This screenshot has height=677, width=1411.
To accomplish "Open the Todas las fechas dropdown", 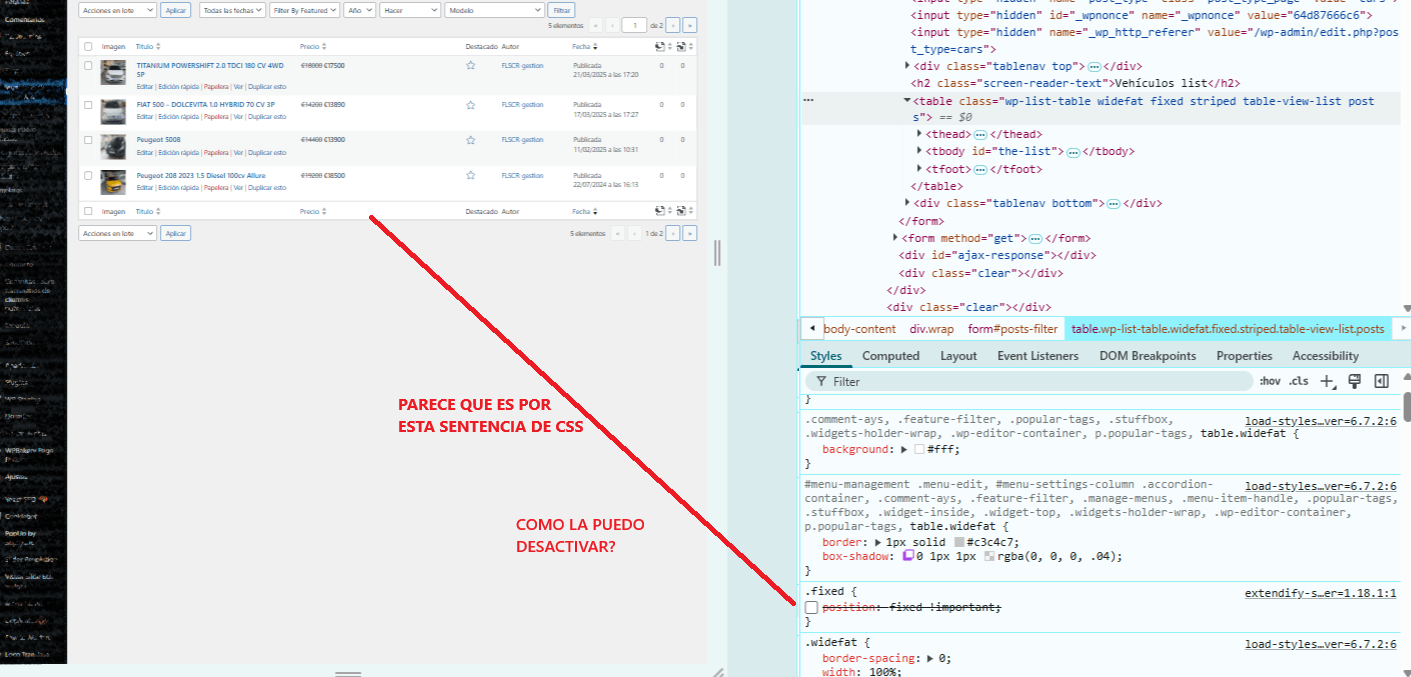I will click(232, 9).
